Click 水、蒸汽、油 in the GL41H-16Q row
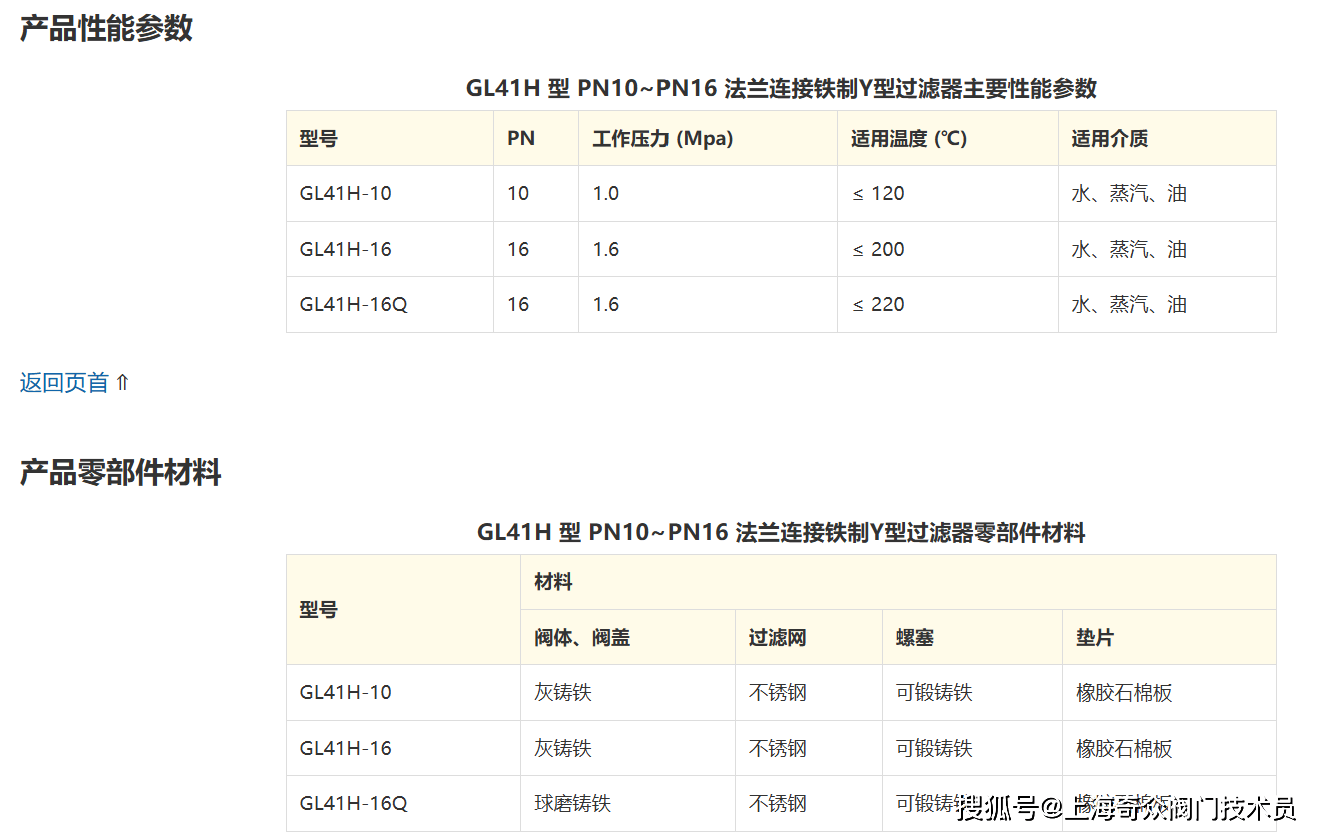The width and height of the screenshot is (1328, 836). 1129,304
